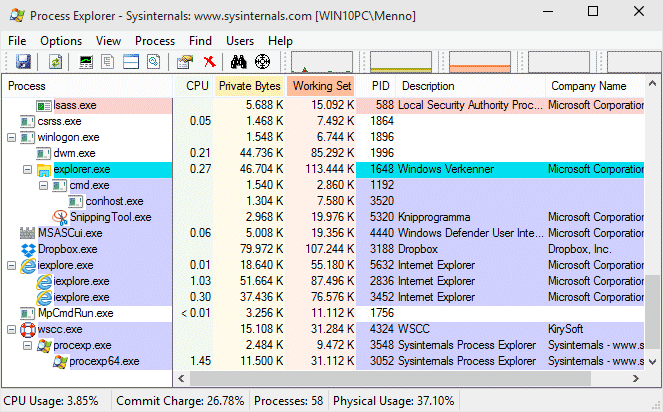
Task: Open the Find menu
Action: coord(200,41)
